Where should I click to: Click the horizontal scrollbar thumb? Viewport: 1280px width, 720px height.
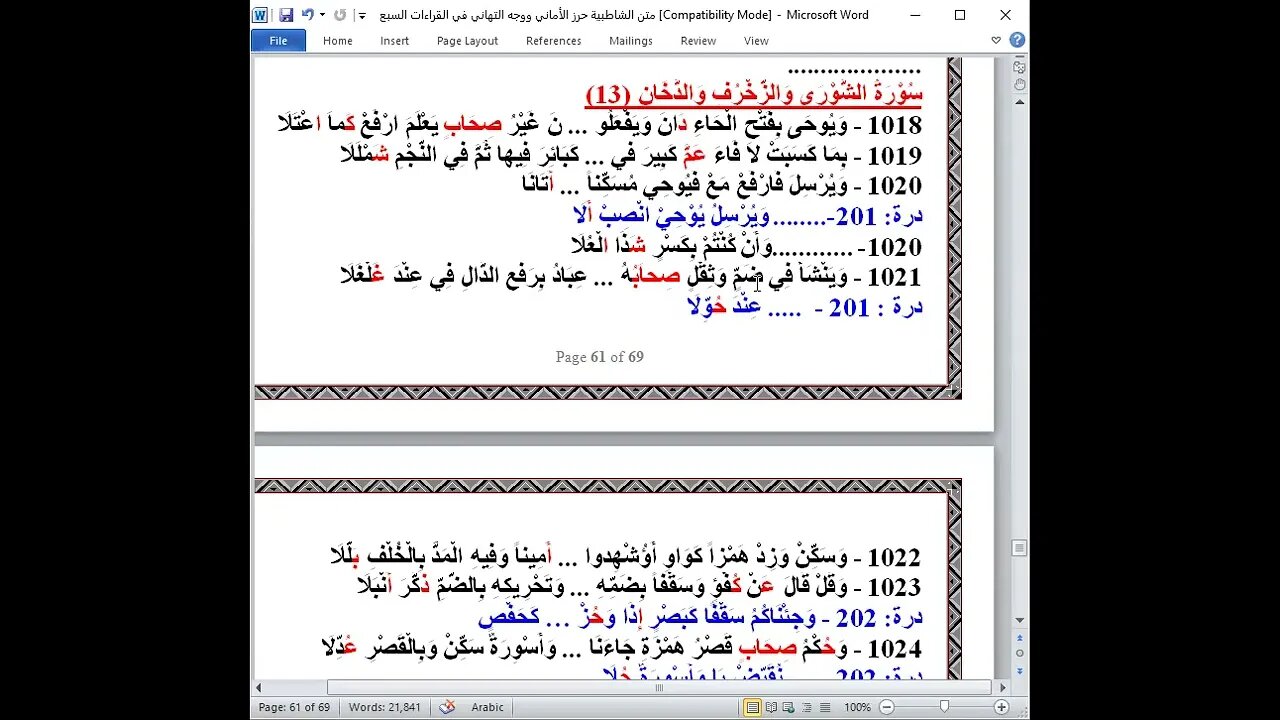pos(659,688)
